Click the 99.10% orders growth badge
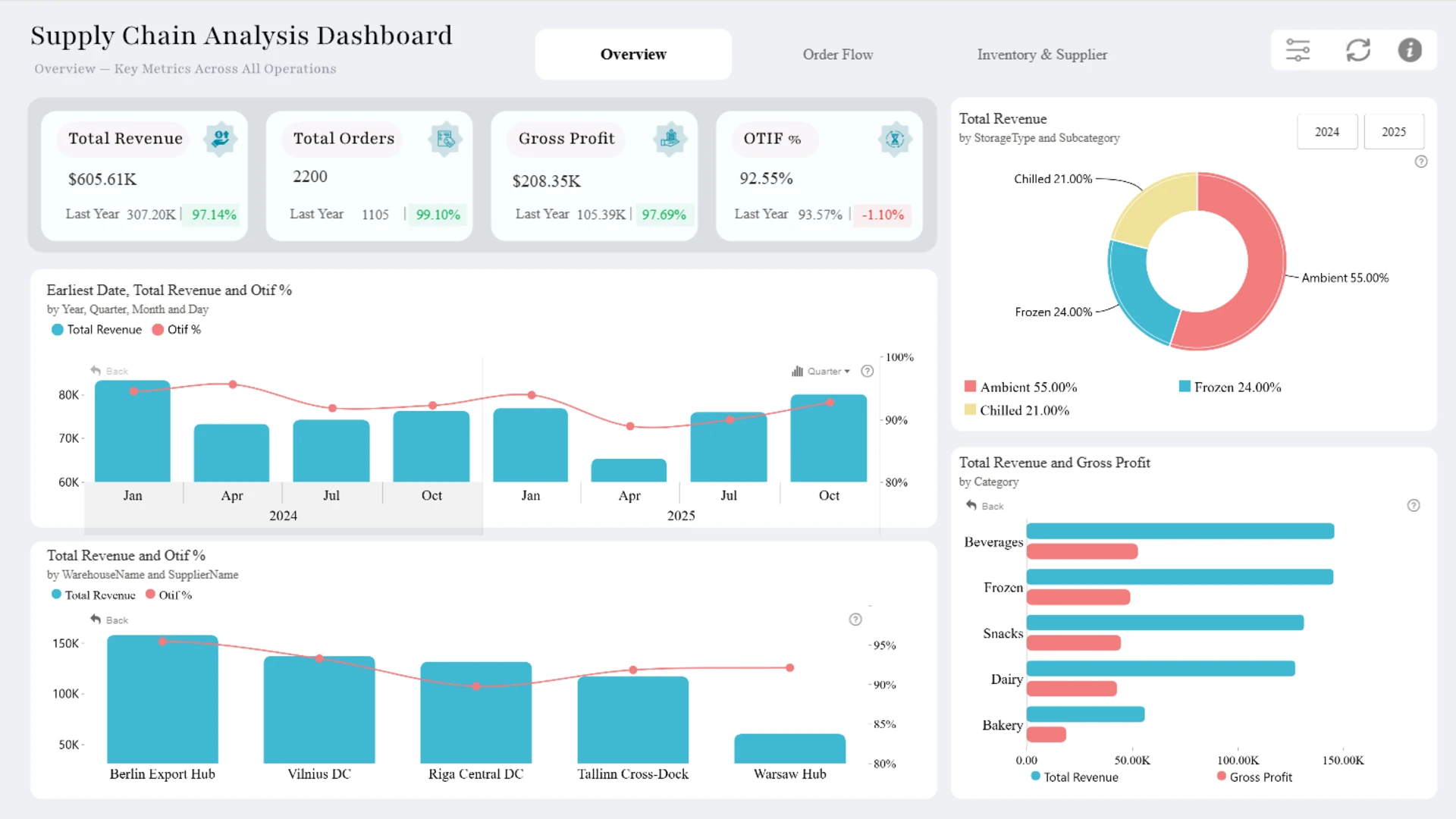Screen dimensions: 1456x819 point(438,215)
